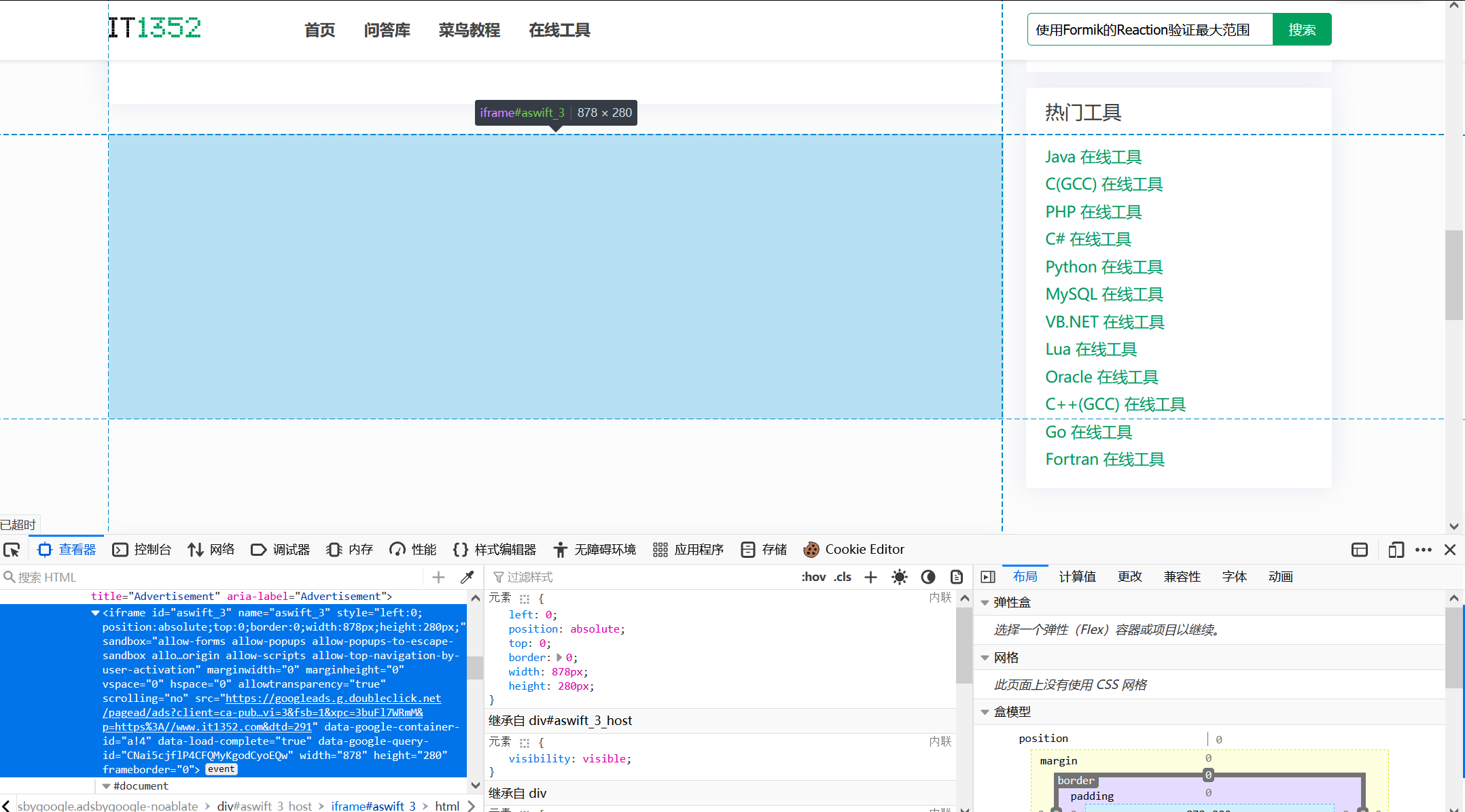1465x812 pixels.
Task: Toggle light color scheme simulation
Action: coord(899,577)
